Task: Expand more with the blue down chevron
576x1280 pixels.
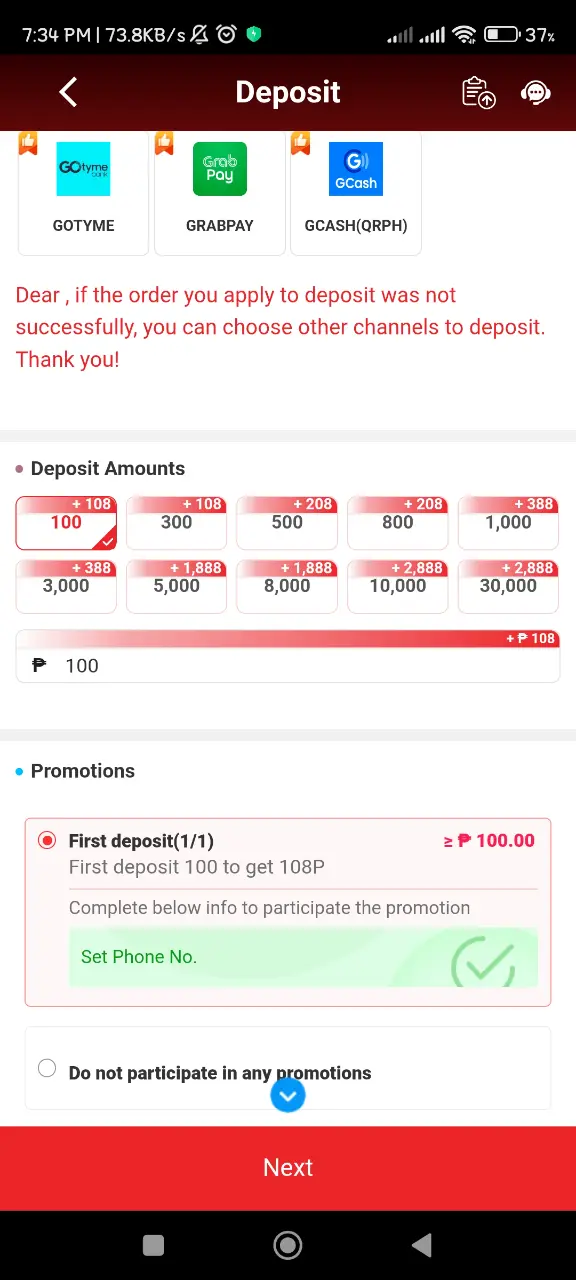Action: pos(288,1096)
